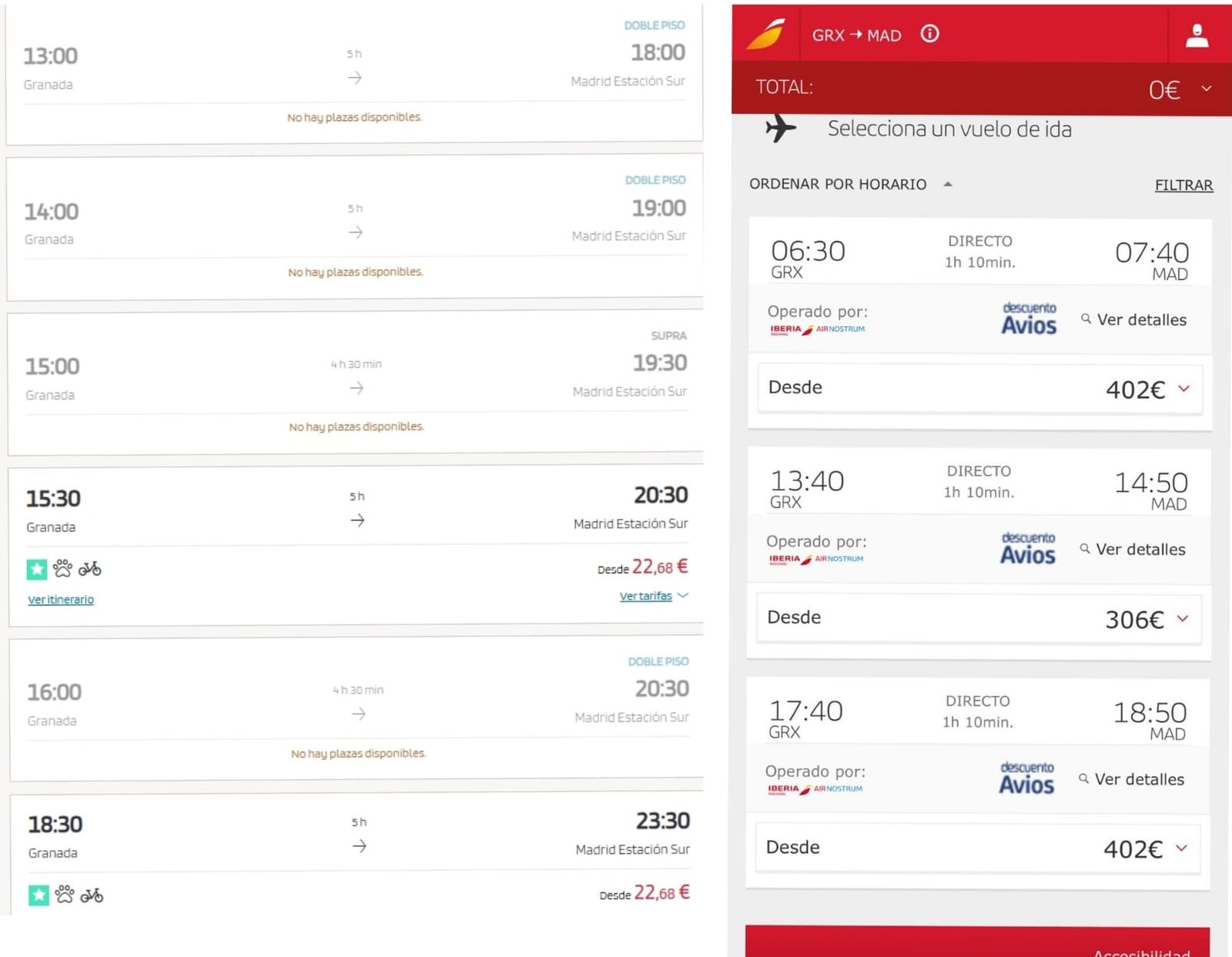Click the descuento Avios badge on 06:30 flight
This screenshot has width=1232, height=957.
pyautogui.click(x=1029, y=318)
